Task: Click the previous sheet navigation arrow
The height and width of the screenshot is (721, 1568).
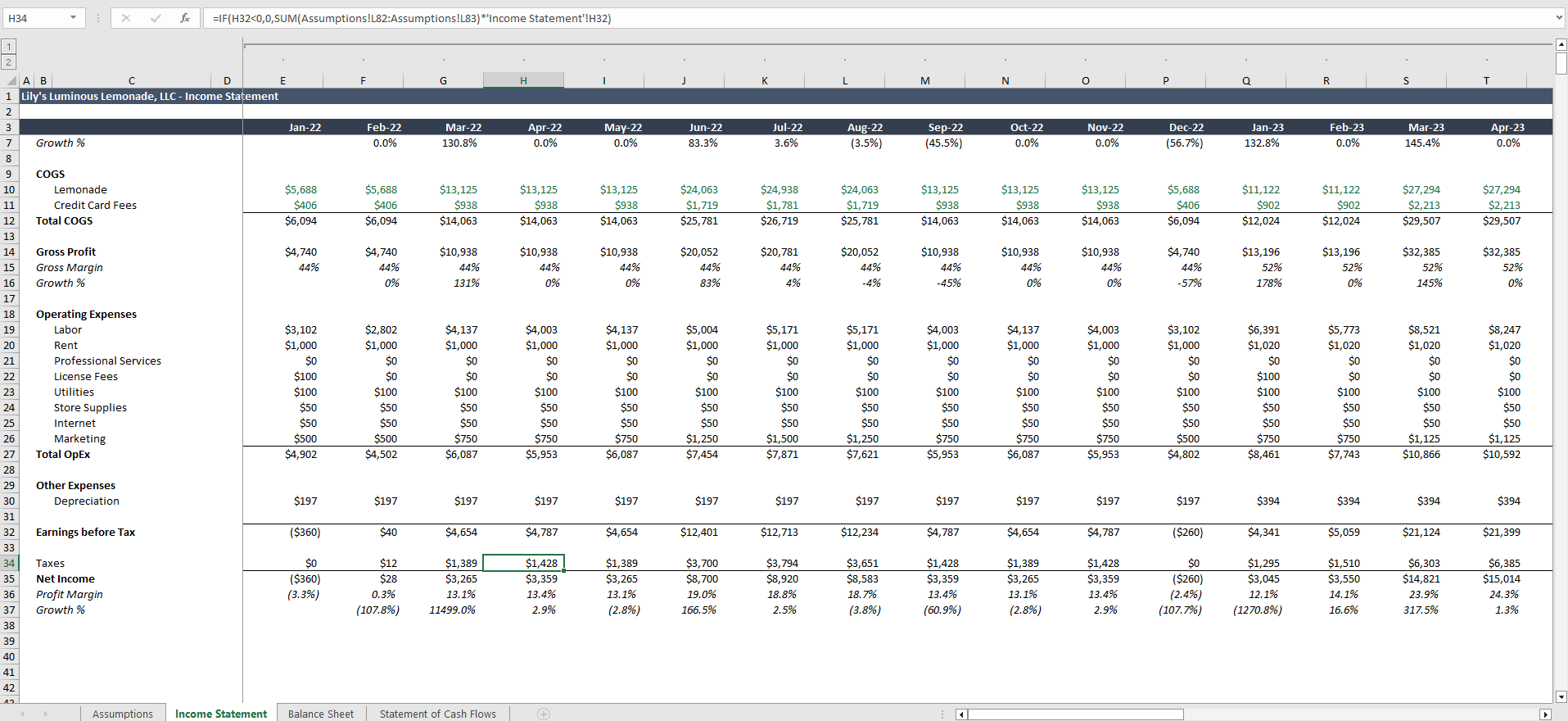Action: [x=22, y=714]
